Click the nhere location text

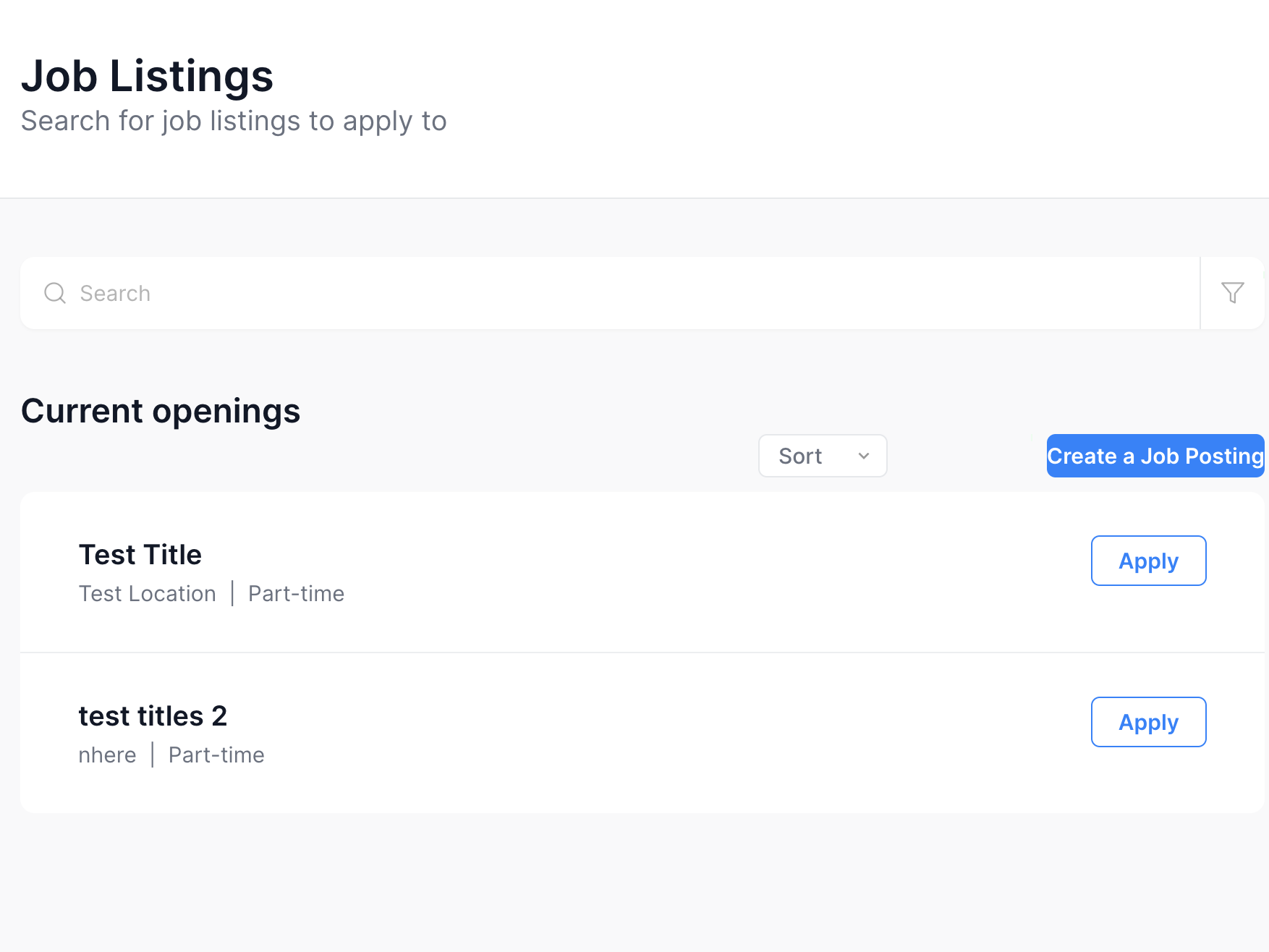(107, 755)
